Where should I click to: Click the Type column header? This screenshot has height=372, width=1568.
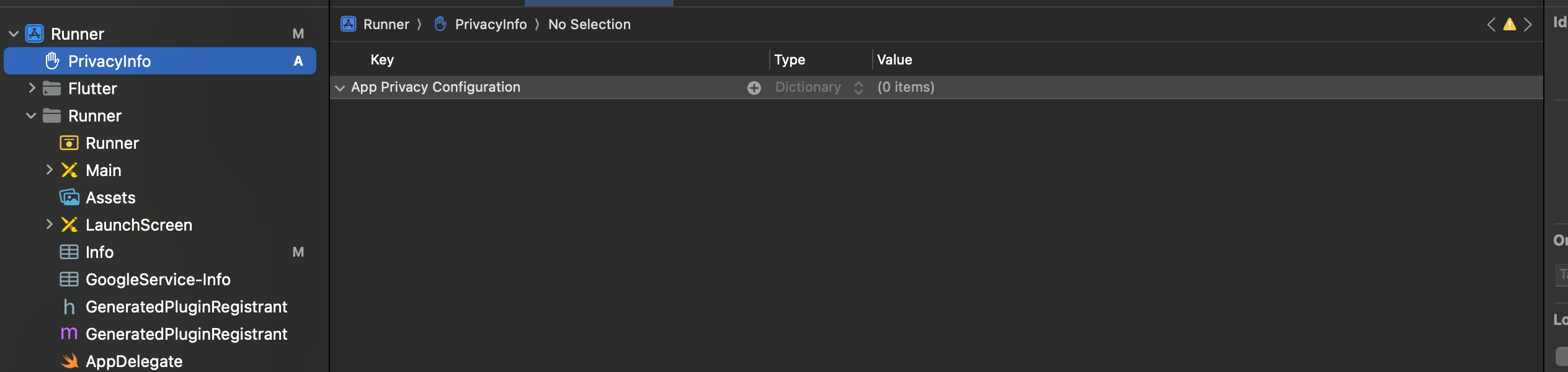790,60
